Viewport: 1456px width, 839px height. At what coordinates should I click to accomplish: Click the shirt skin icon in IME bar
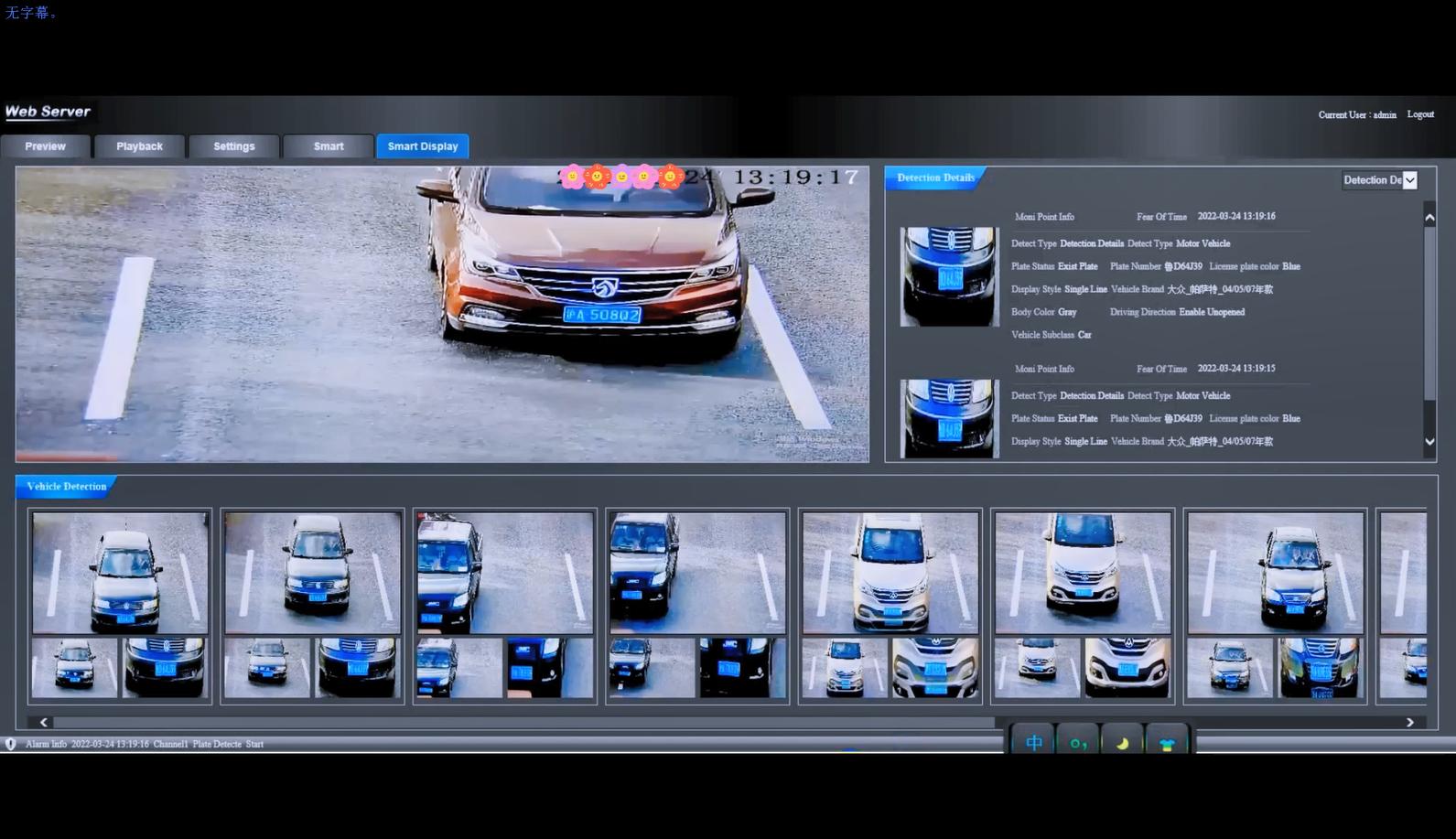(x=1166, y=745)
